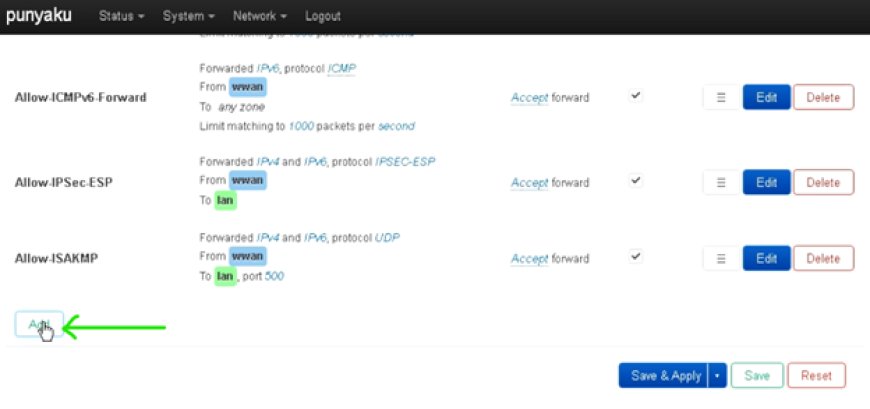This screenshot has width=870, height=409.
Task: Select Logout in the top navigation
Action: tap(323, 16)
